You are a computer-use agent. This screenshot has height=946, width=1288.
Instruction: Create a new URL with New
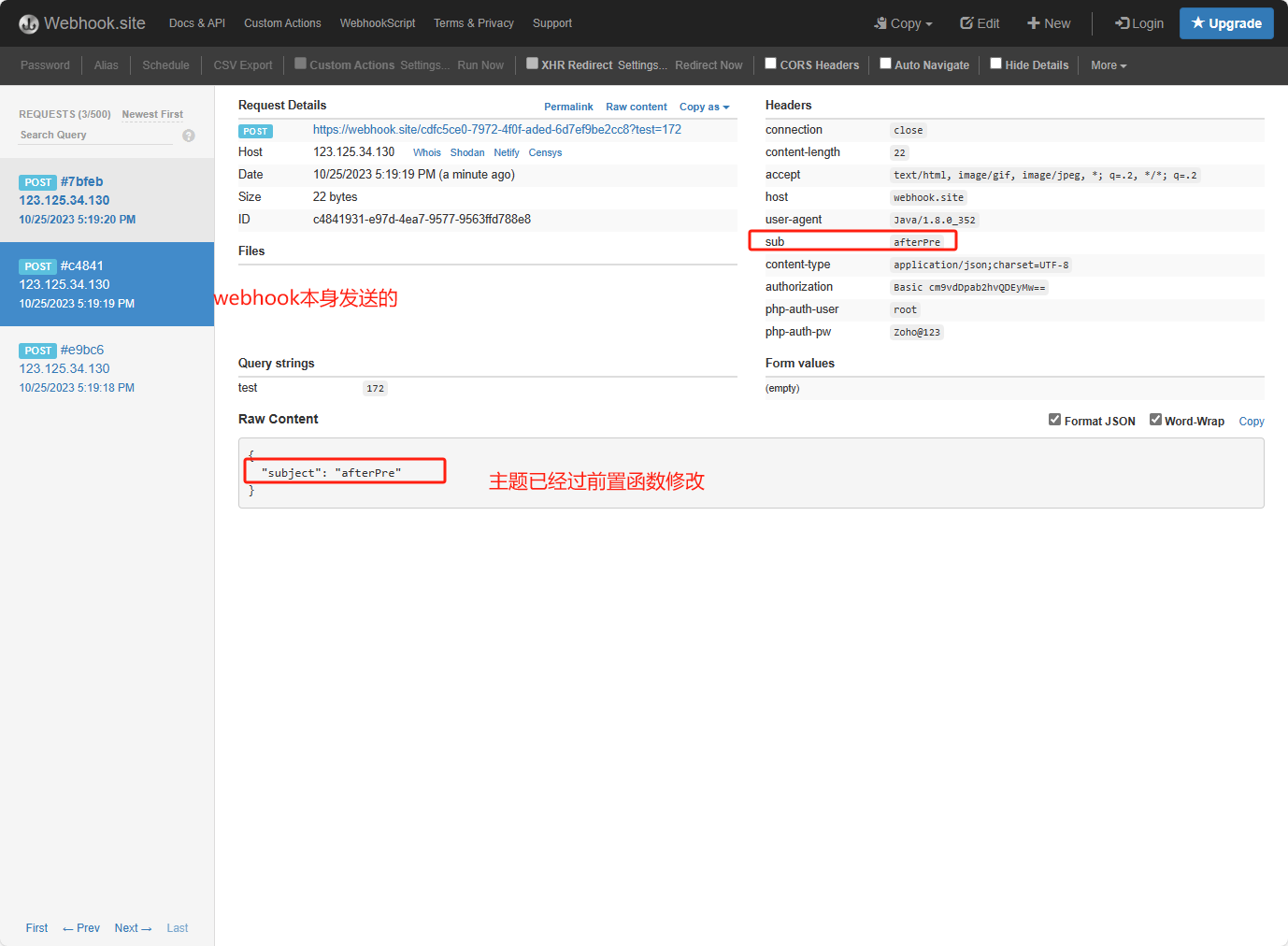coord(1049,23)
